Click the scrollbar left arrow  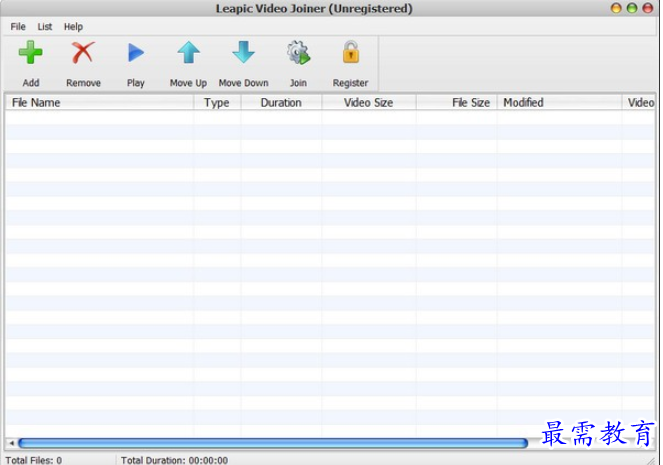pyautogui.click(x=11, y=443)
